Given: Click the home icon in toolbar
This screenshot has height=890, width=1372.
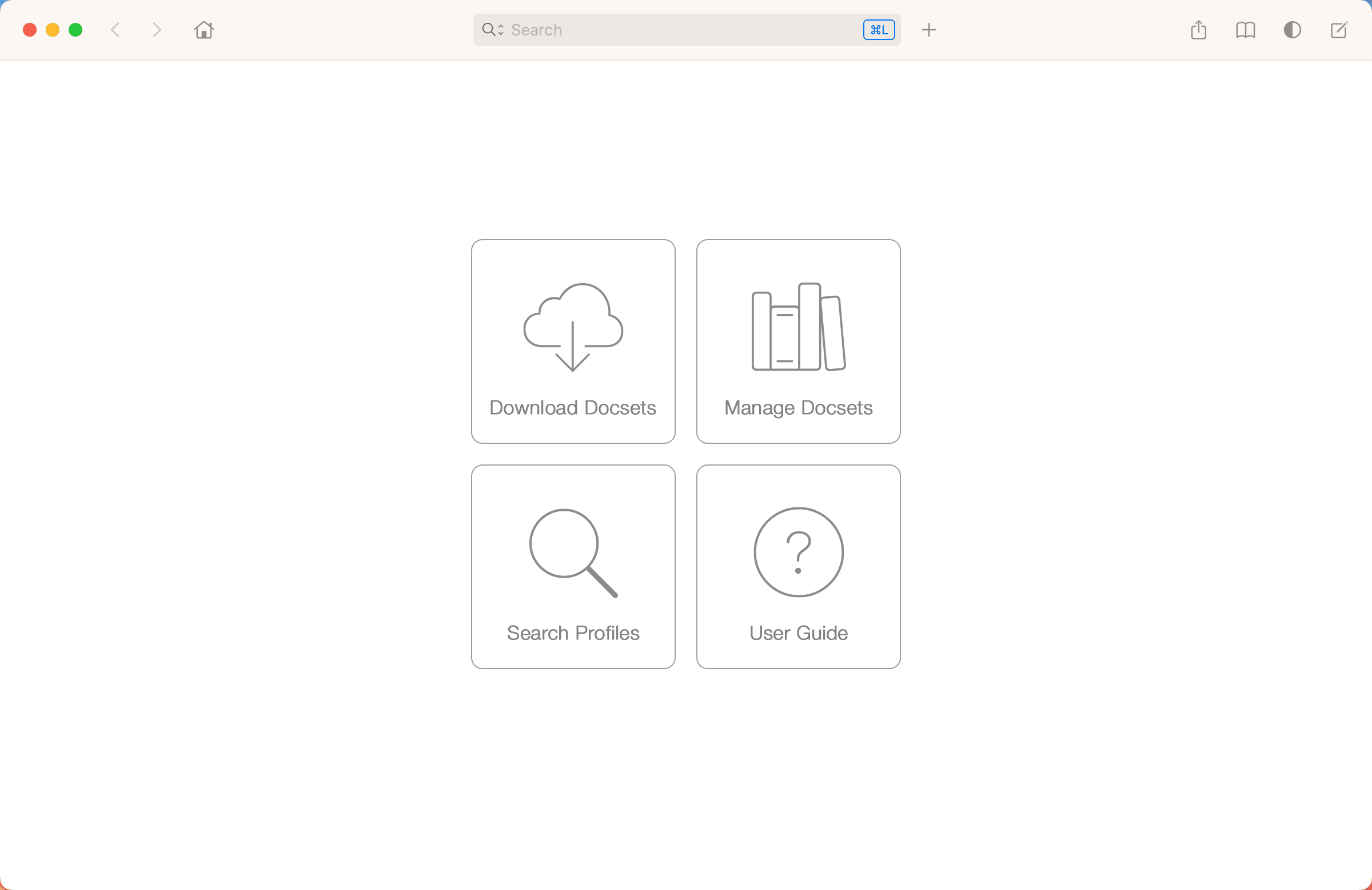Looking at the screenshot, I should click(x=204, y=30).
